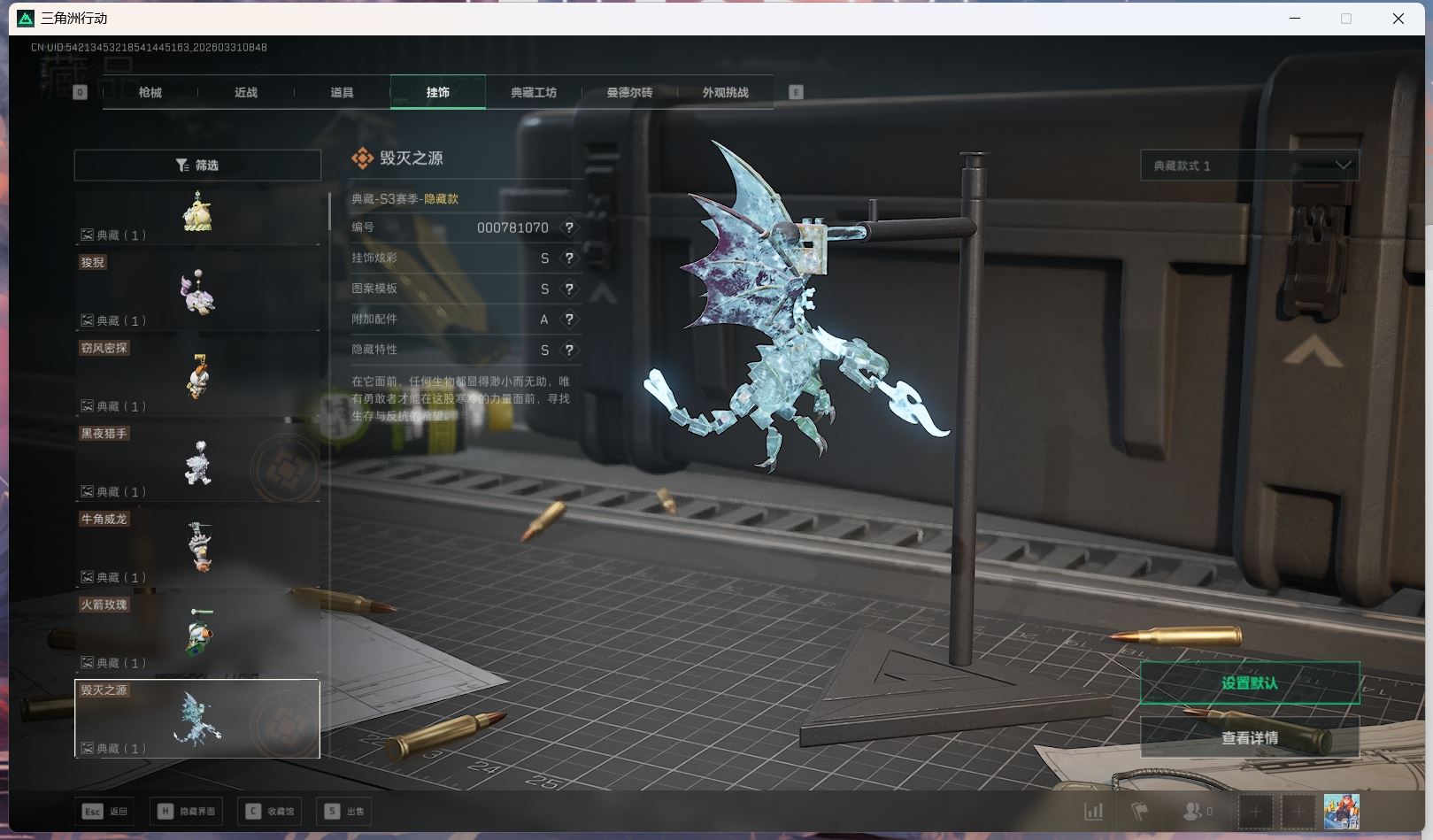Select the 火箭玫瑰 charm thumbnail
The width and height of the screenshot is (1433, 840).
pos(197,633)
